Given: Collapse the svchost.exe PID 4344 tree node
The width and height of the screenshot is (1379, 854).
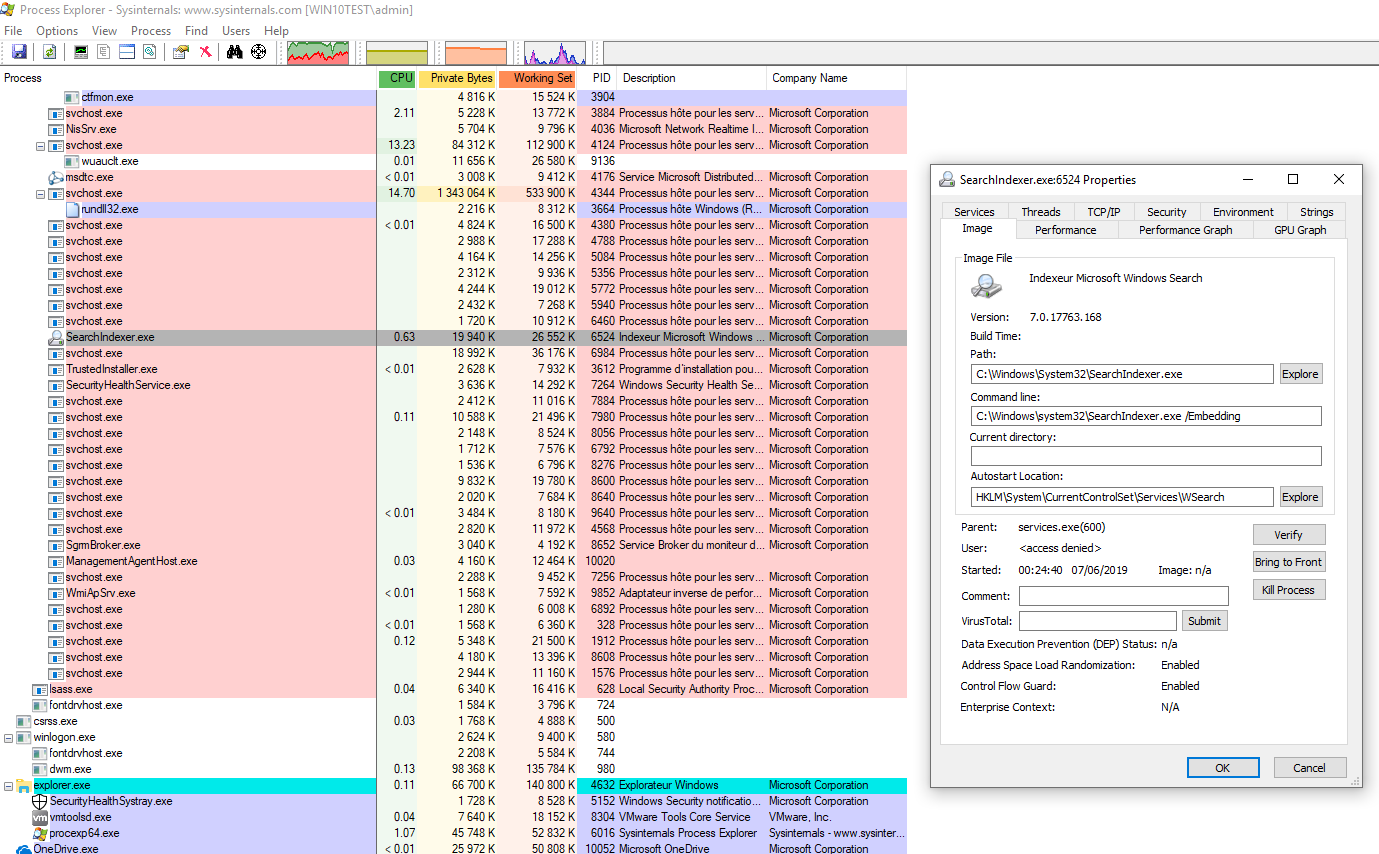Looking at the screenshot, I should 41,193.
